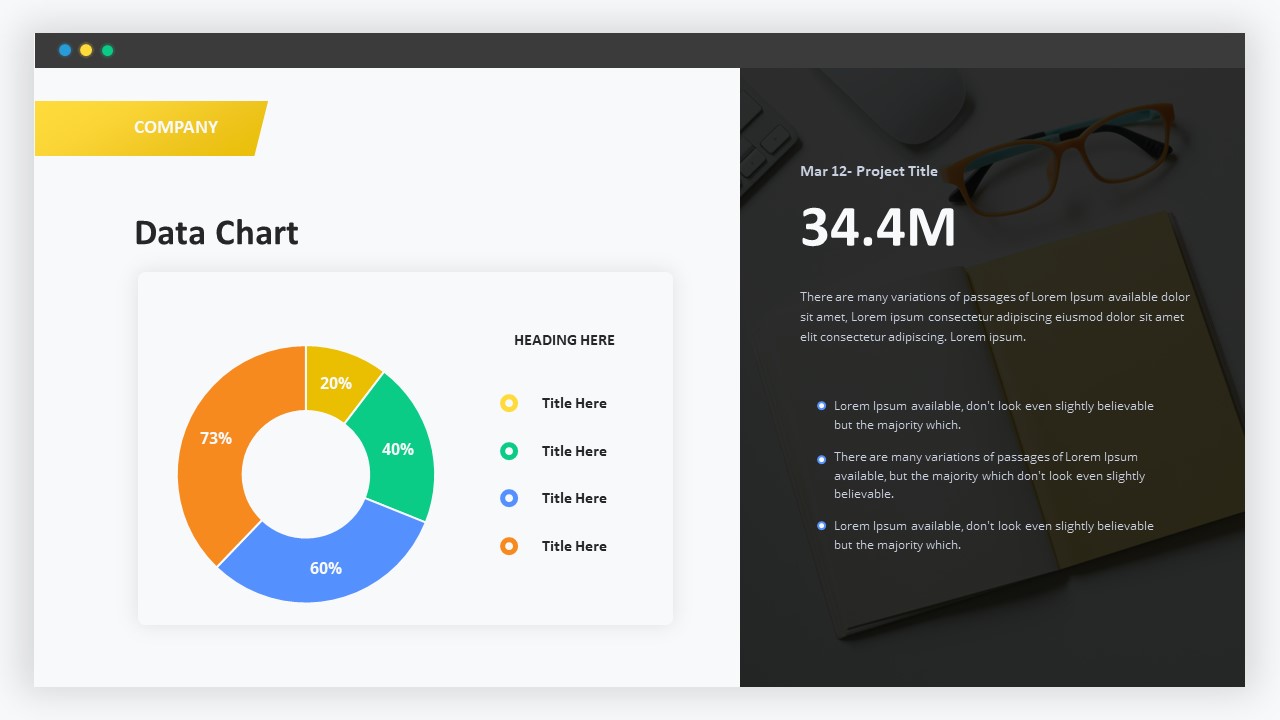Click the blue legend ring marker
This screenshot has height=720, width=1280.
(x=509, y=498)
